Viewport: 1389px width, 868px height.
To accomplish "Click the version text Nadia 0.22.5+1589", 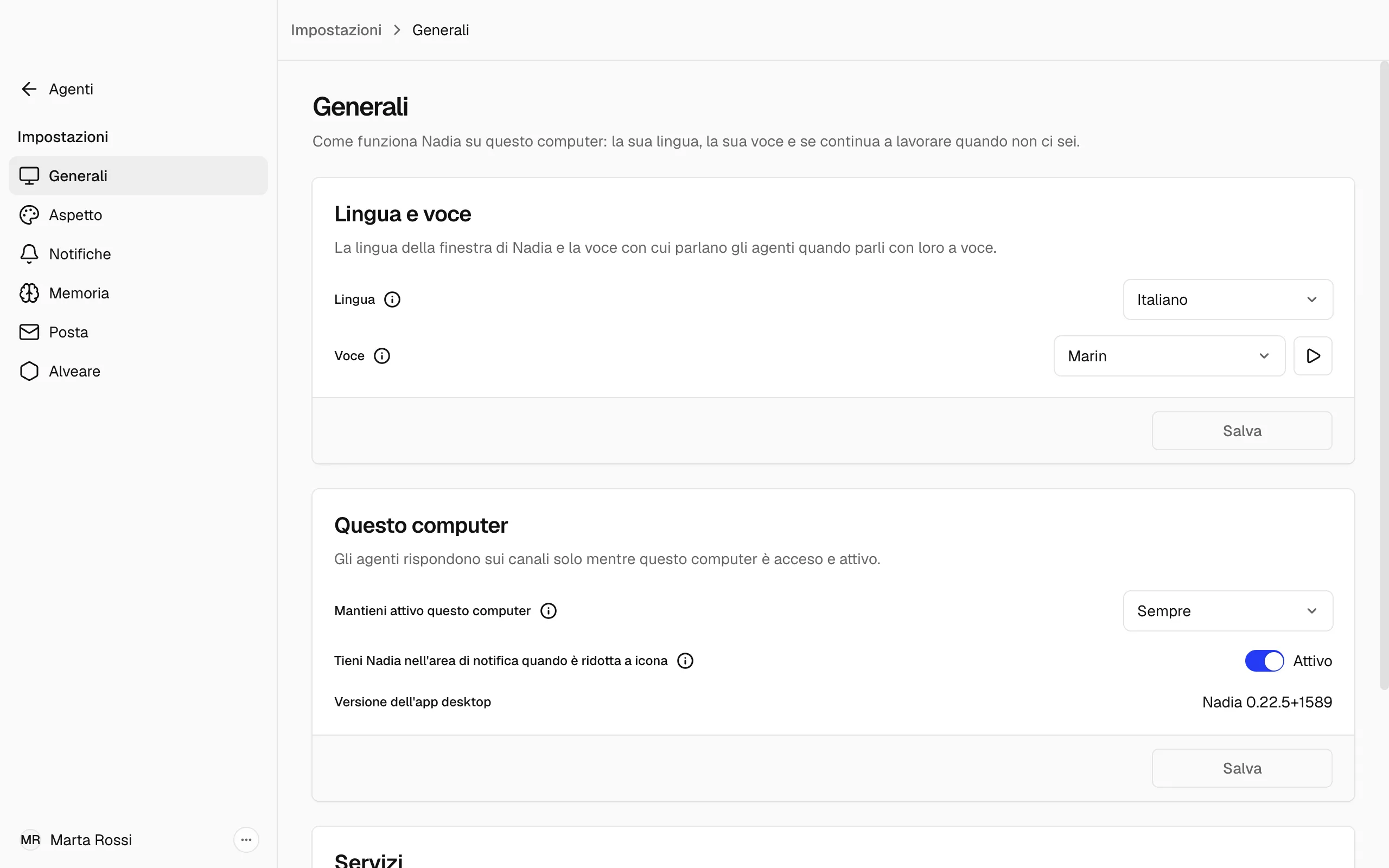I will 1267,702.
